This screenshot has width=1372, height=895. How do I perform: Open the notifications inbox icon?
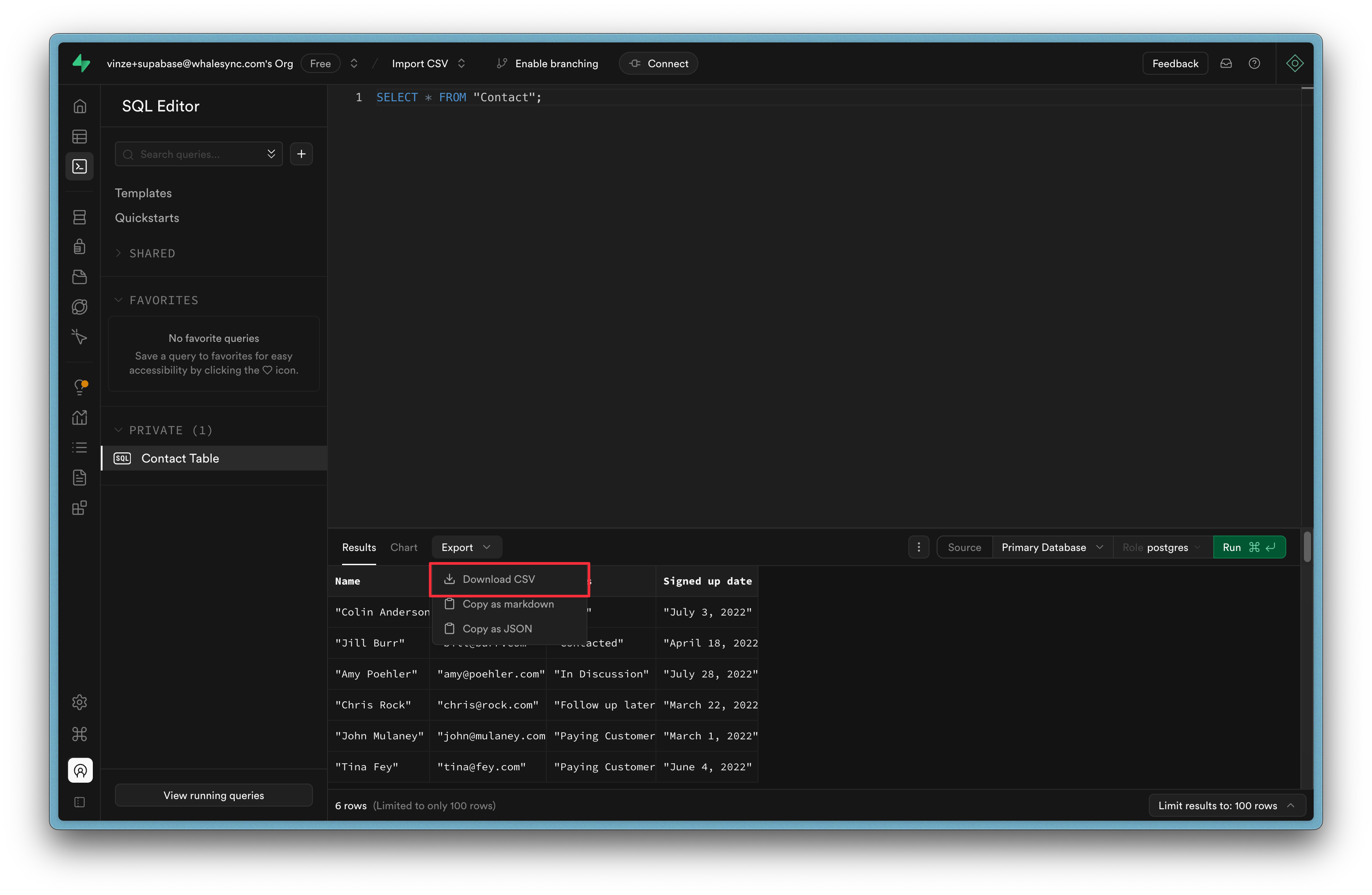pyautogui.click(x=1226, y=63)
